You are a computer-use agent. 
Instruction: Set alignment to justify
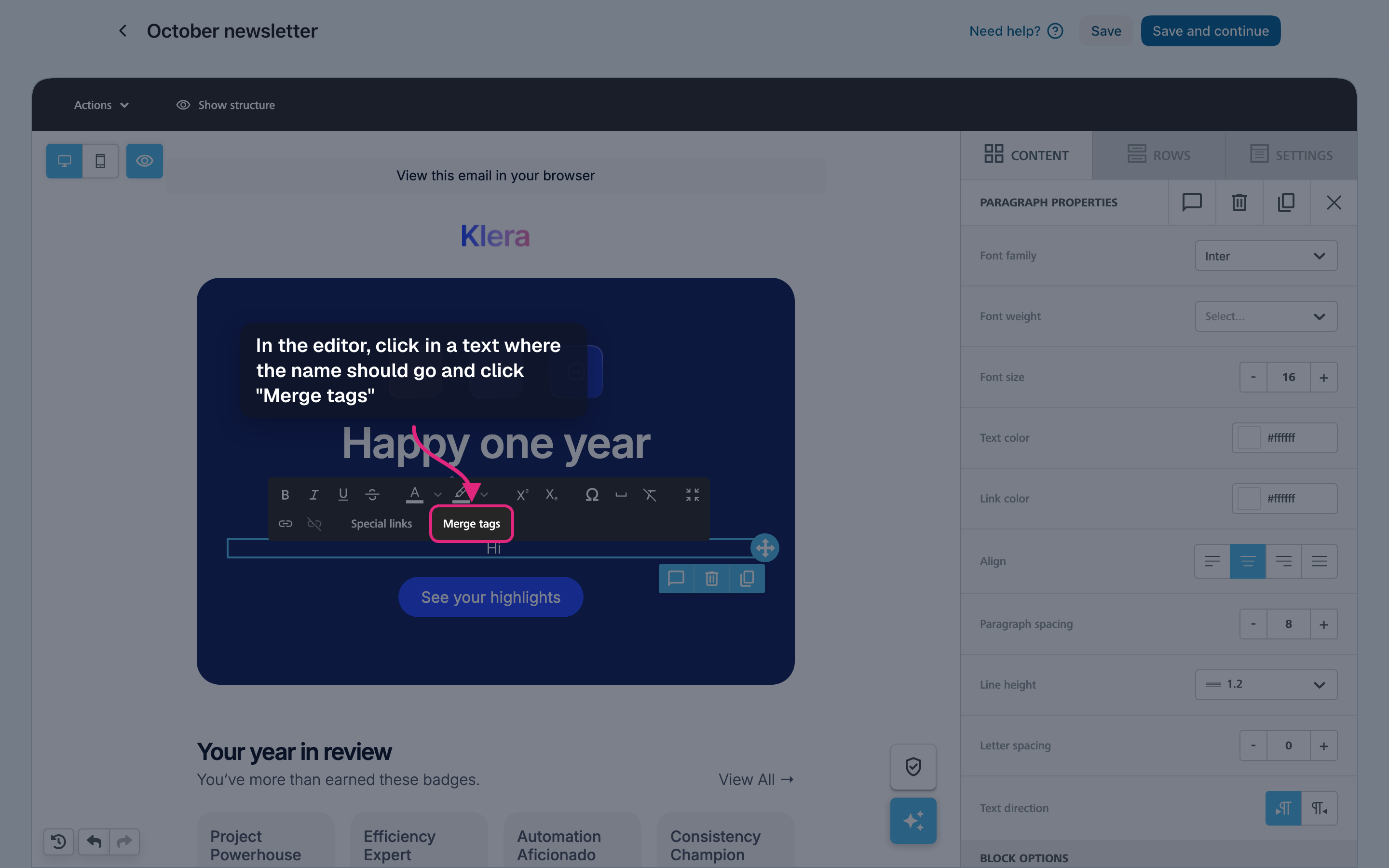[x=1320, y=561]
